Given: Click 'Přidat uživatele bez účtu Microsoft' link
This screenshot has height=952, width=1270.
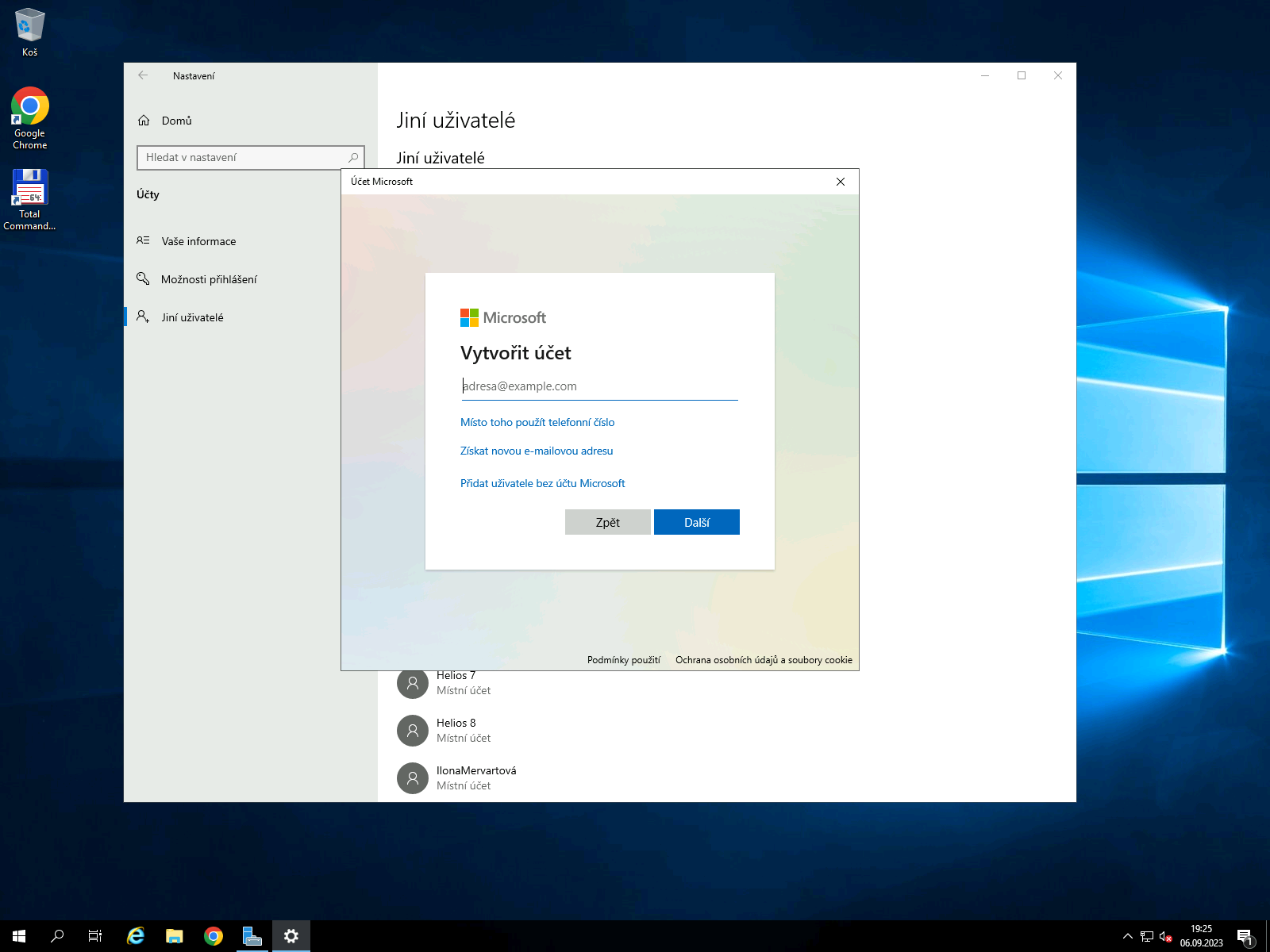Looking at the screenshot, I should click(x=542, y=483).
